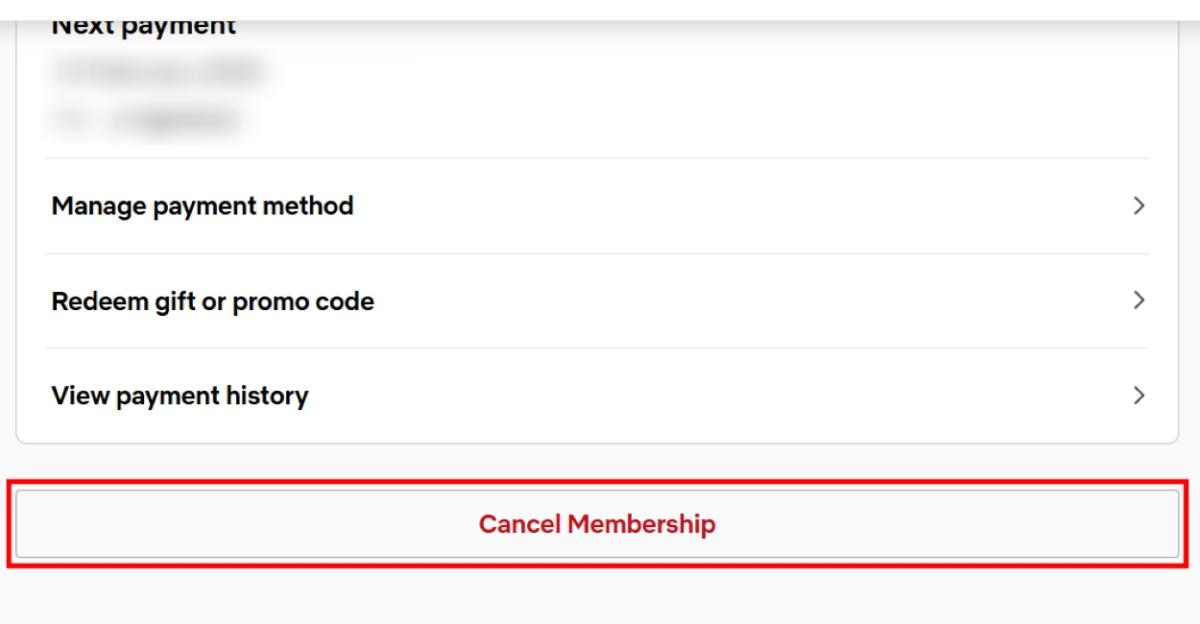Click inside the highlighted red rectangle
Image resolution: width=1200 pixels, height=624 pixels.
[599, 521]
